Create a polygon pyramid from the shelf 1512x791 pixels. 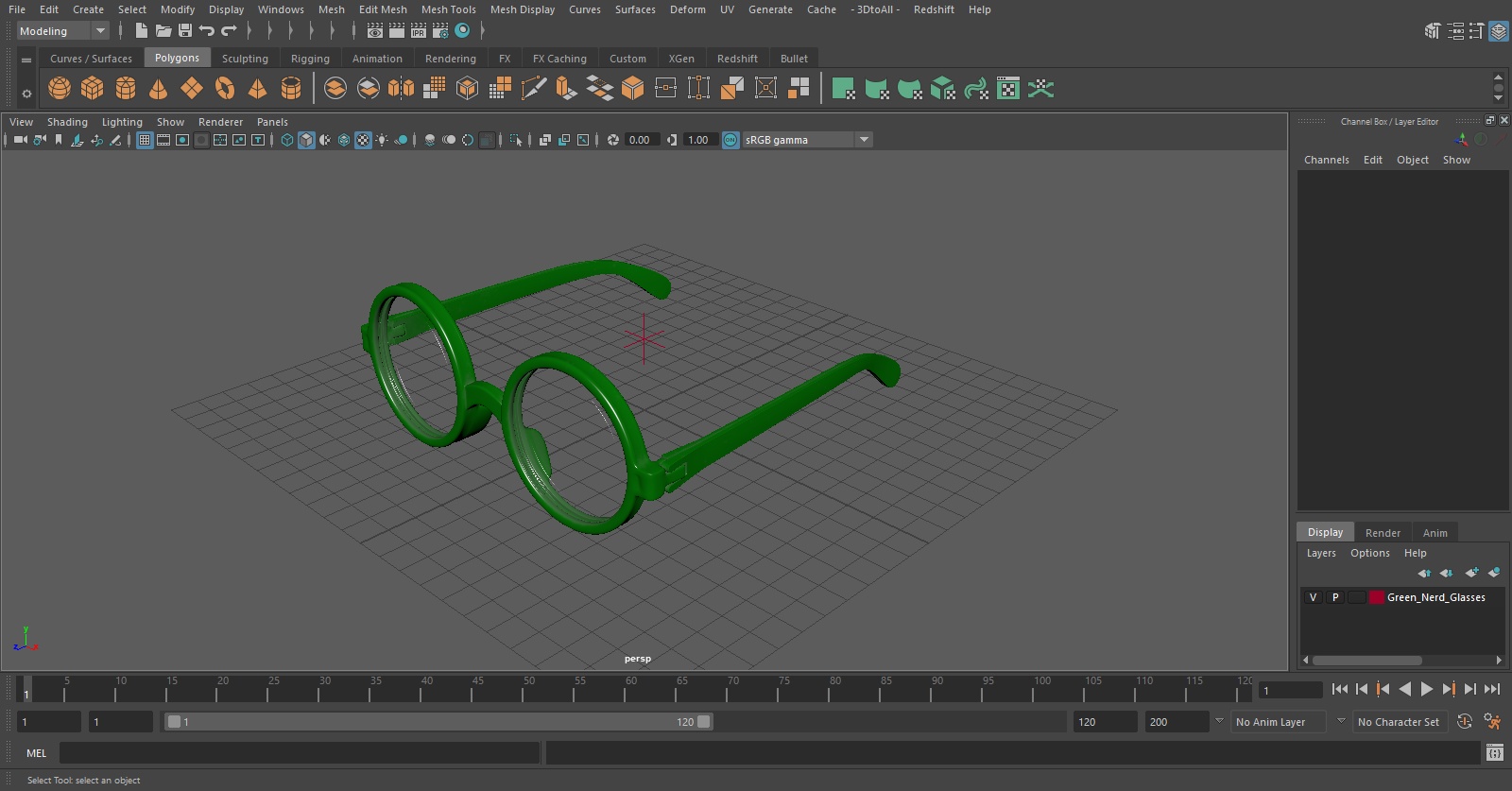(257, 89)
